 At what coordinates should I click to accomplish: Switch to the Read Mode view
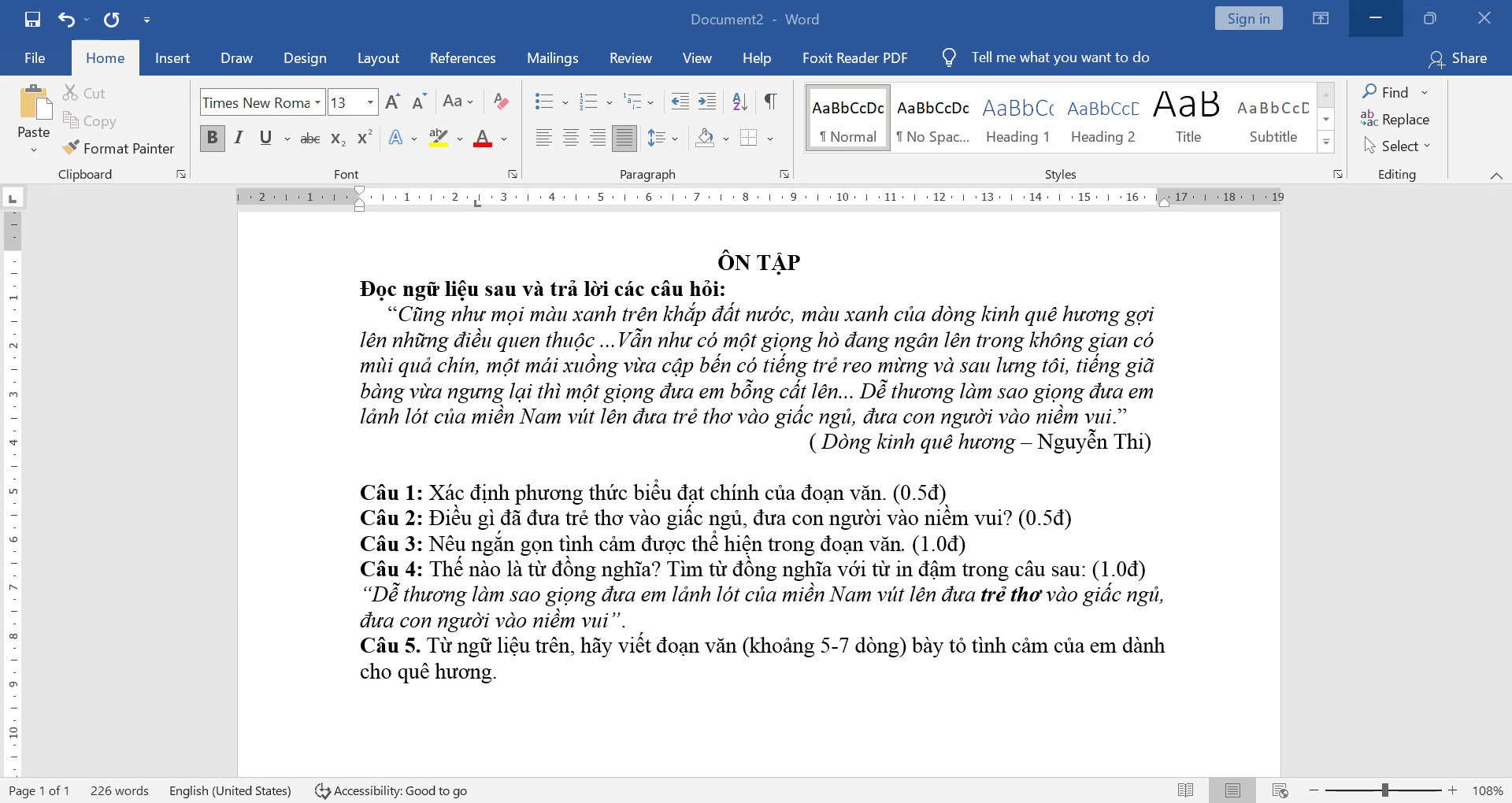tap(1185, 790)
